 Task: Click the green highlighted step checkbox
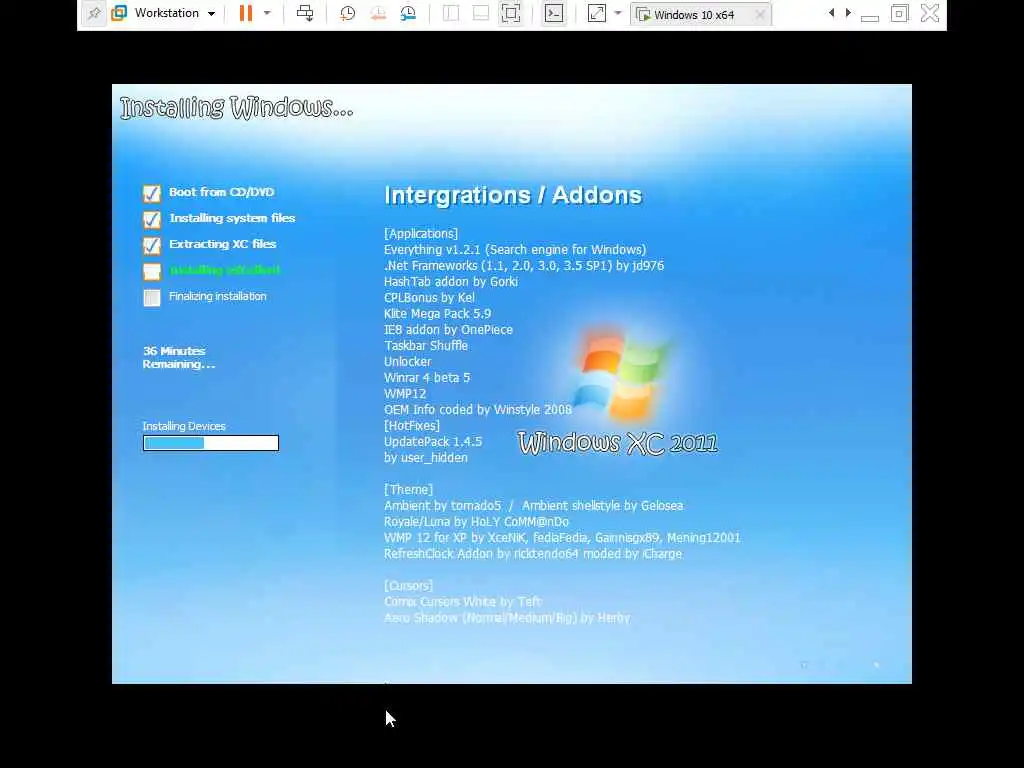coord(152,271)
